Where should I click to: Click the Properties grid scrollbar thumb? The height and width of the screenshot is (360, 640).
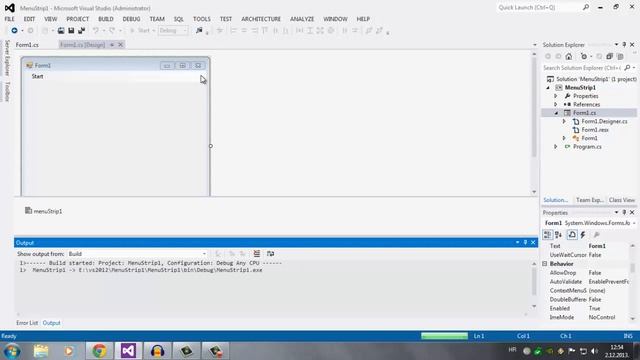[633, 267]
